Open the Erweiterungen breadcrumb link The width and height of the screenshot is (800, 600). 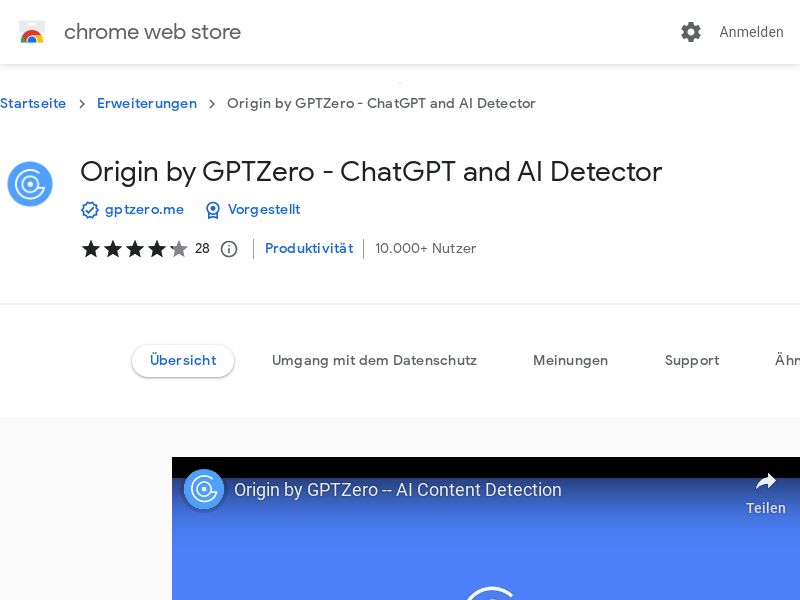coord(147,104)
